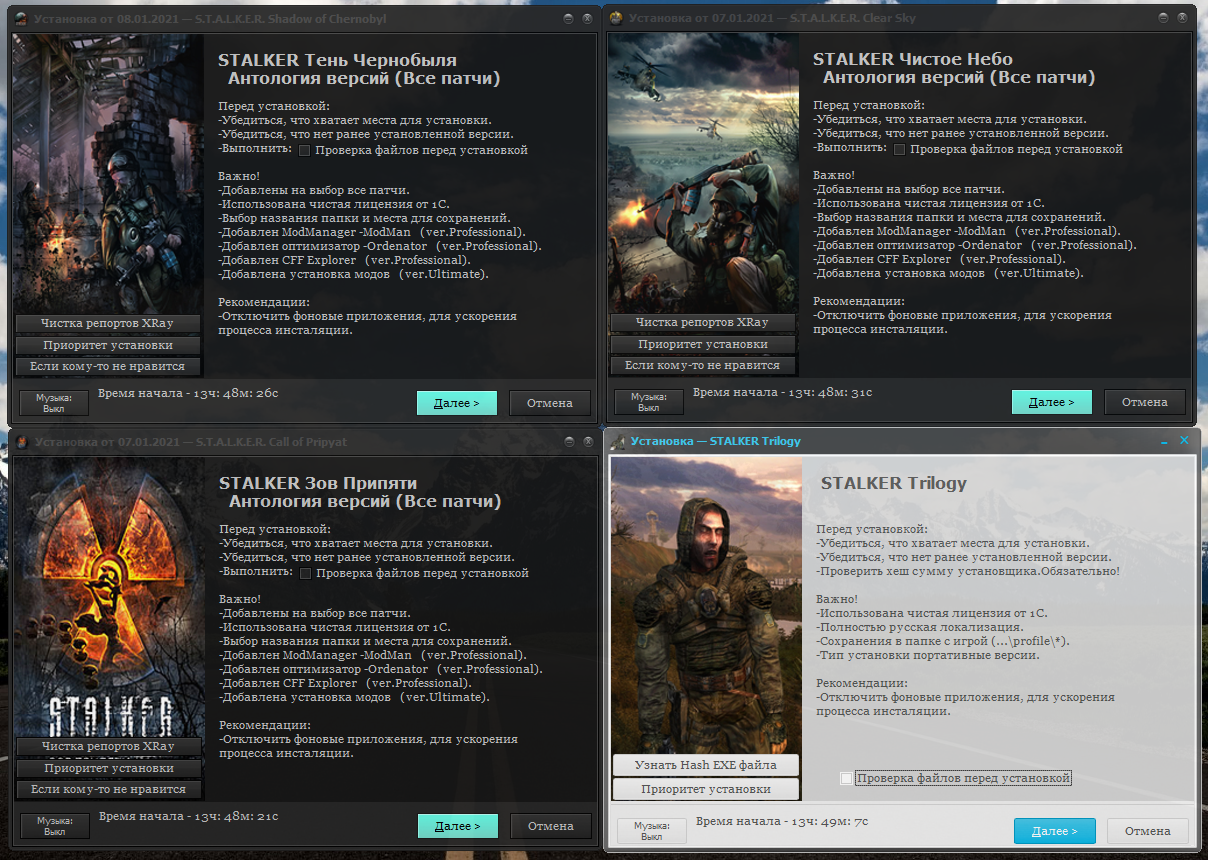Click Узнать Hash EXE файла button

[706, 765]
